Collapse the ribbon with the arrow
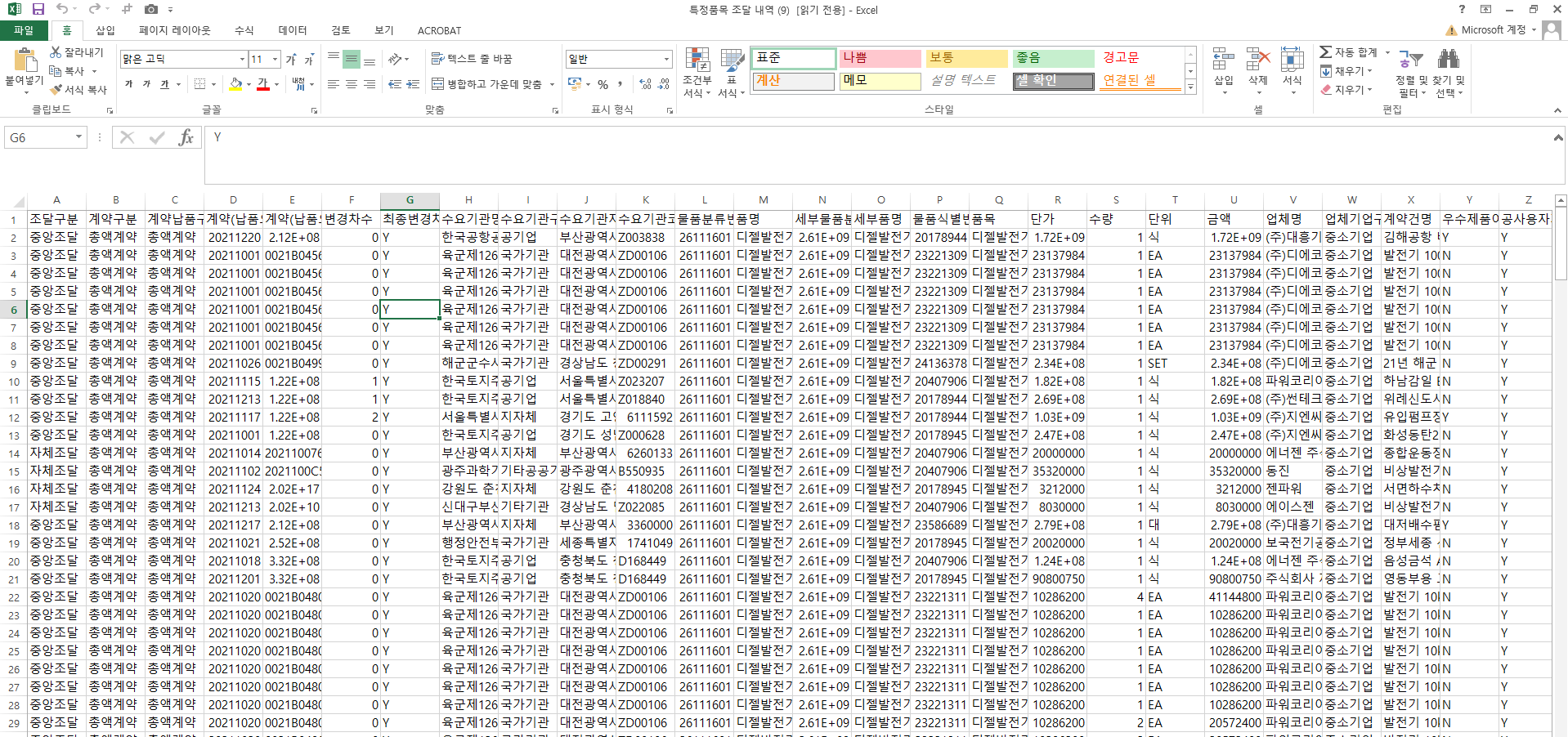 click(x=1557, y=110)
